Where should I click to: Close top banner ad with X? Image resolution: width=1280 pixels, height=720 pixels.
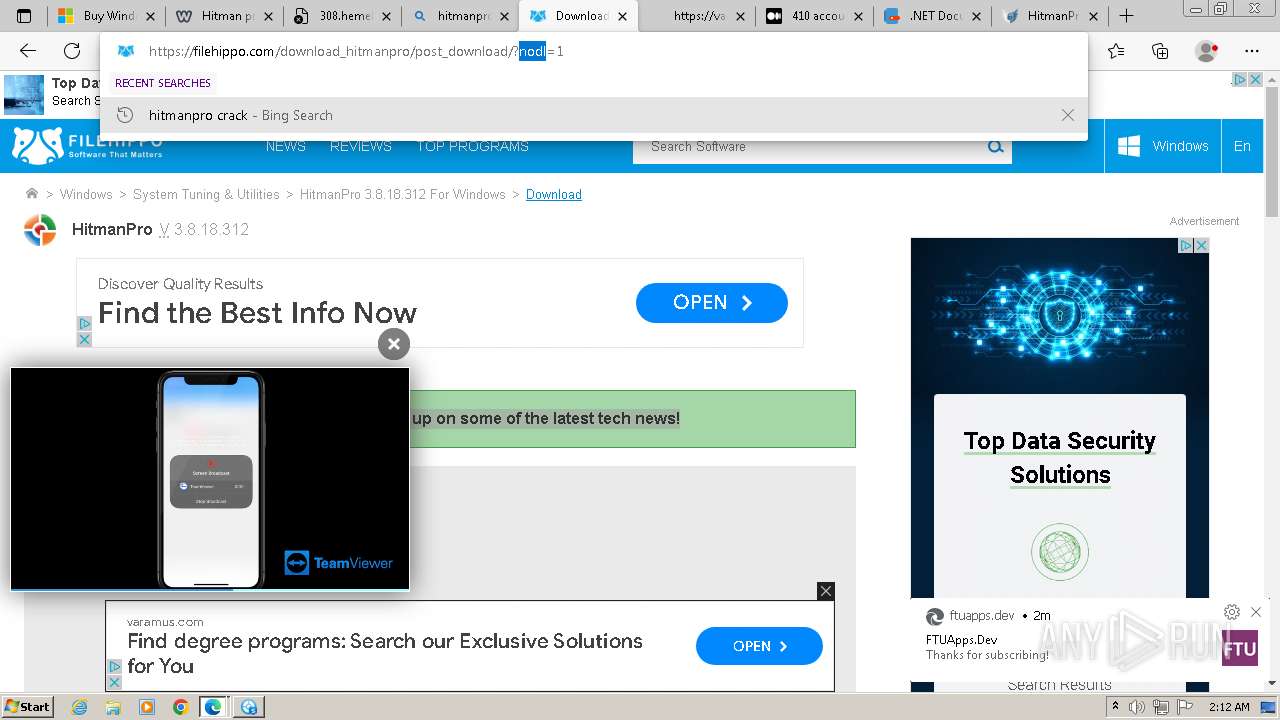[1254, 80]
